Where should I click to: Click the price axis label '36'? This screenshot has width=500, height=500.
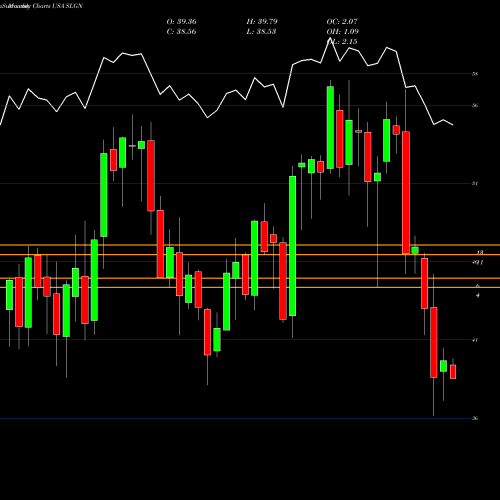(475, 418)
